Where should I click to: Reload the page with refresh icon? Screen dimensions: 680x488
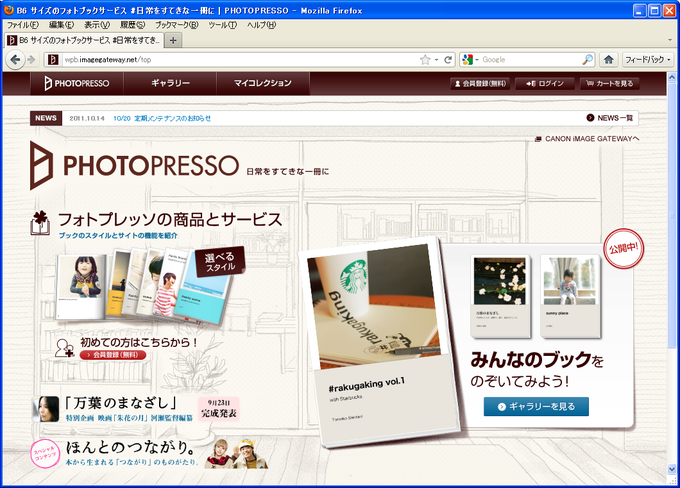pos(448,59)
